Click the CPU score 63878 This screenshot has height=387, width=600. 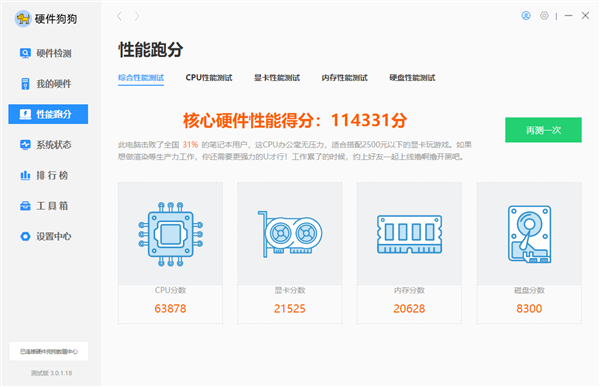pos(170,309)
